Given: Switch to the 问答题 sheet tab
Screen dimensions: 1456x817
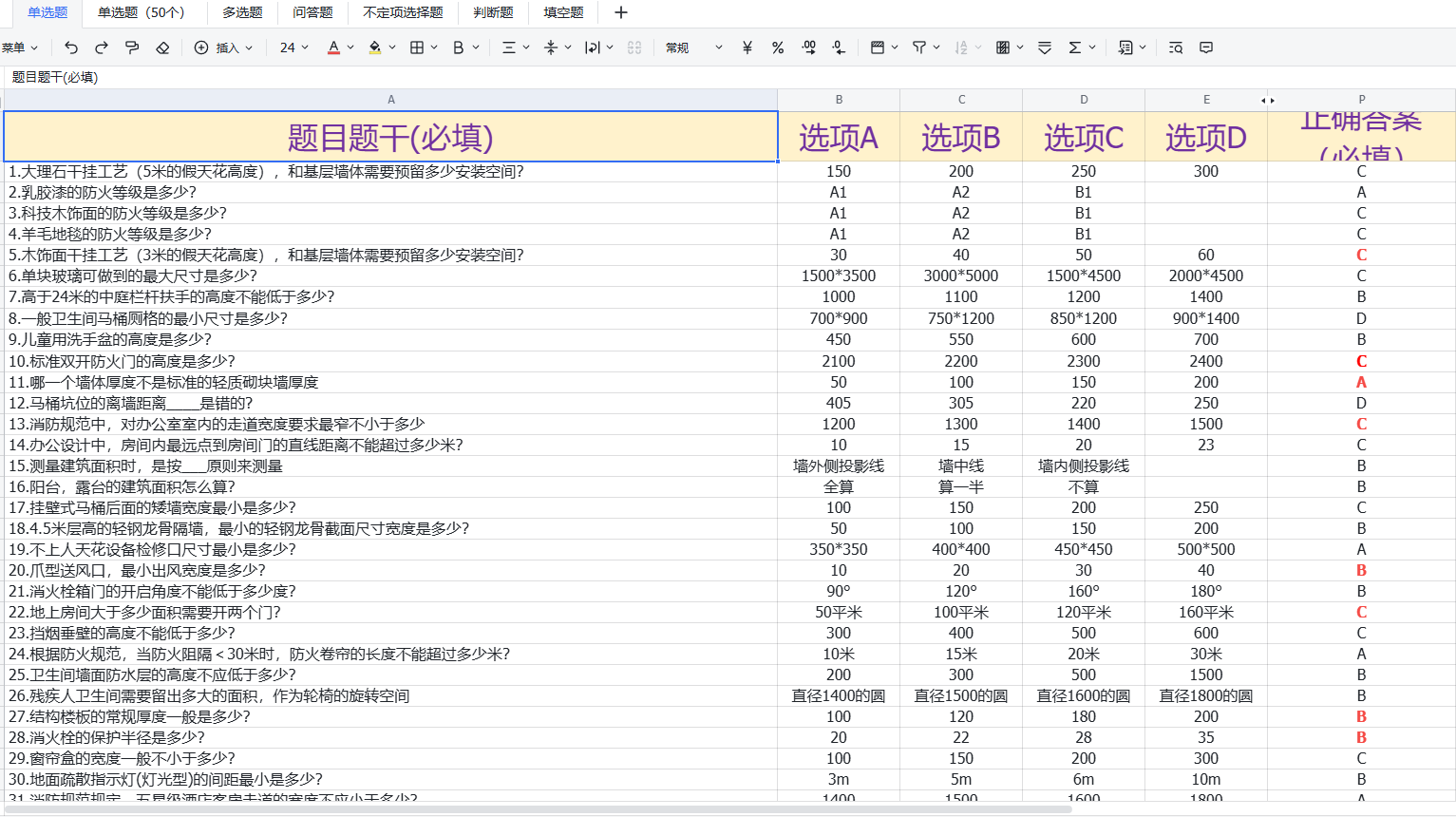Looking at the screenshot, I should point(312,12).
